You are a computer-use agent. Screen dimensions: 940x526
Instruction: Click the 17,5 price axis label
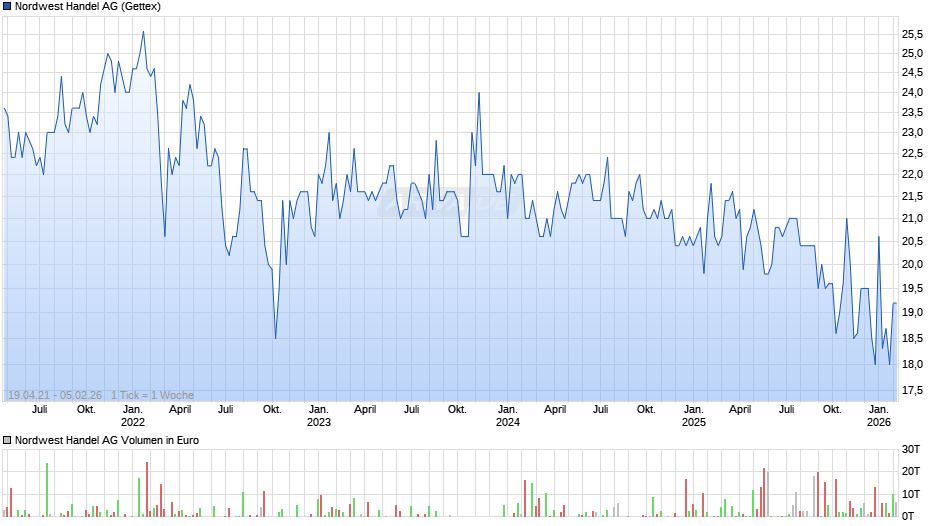(x=912, y=390)
